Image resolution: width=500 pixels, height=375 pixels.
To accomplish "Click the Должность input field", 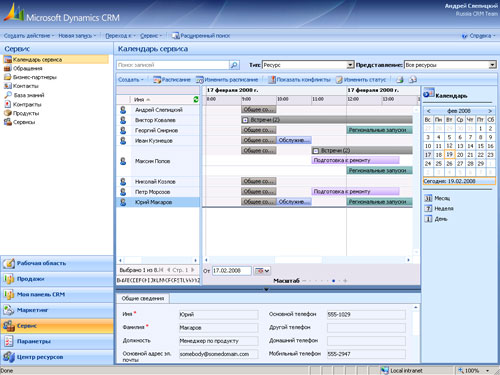I will [x=219, y=341].
